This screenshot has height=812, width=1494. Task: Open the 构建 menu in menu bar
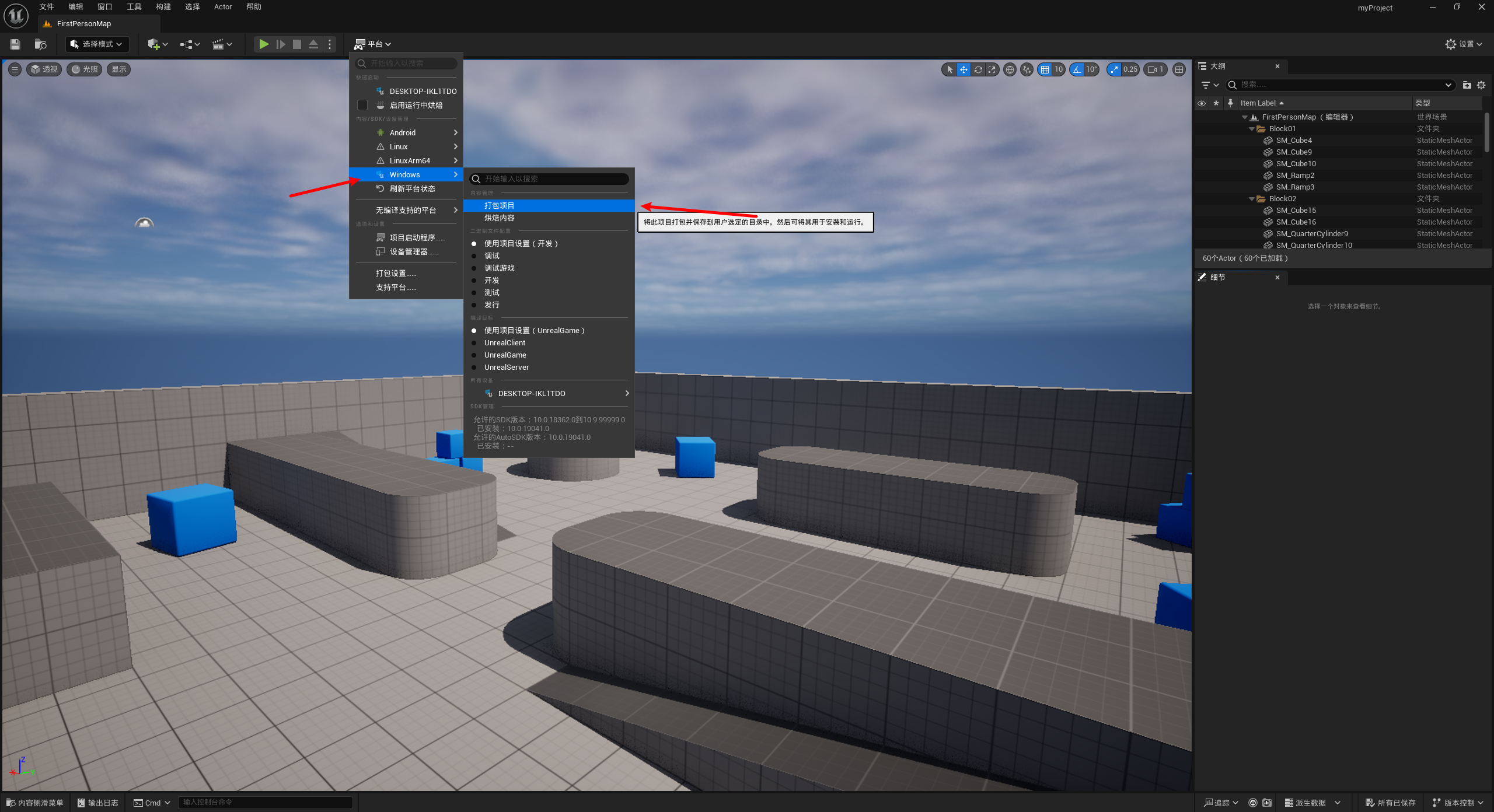pos(163,7)
